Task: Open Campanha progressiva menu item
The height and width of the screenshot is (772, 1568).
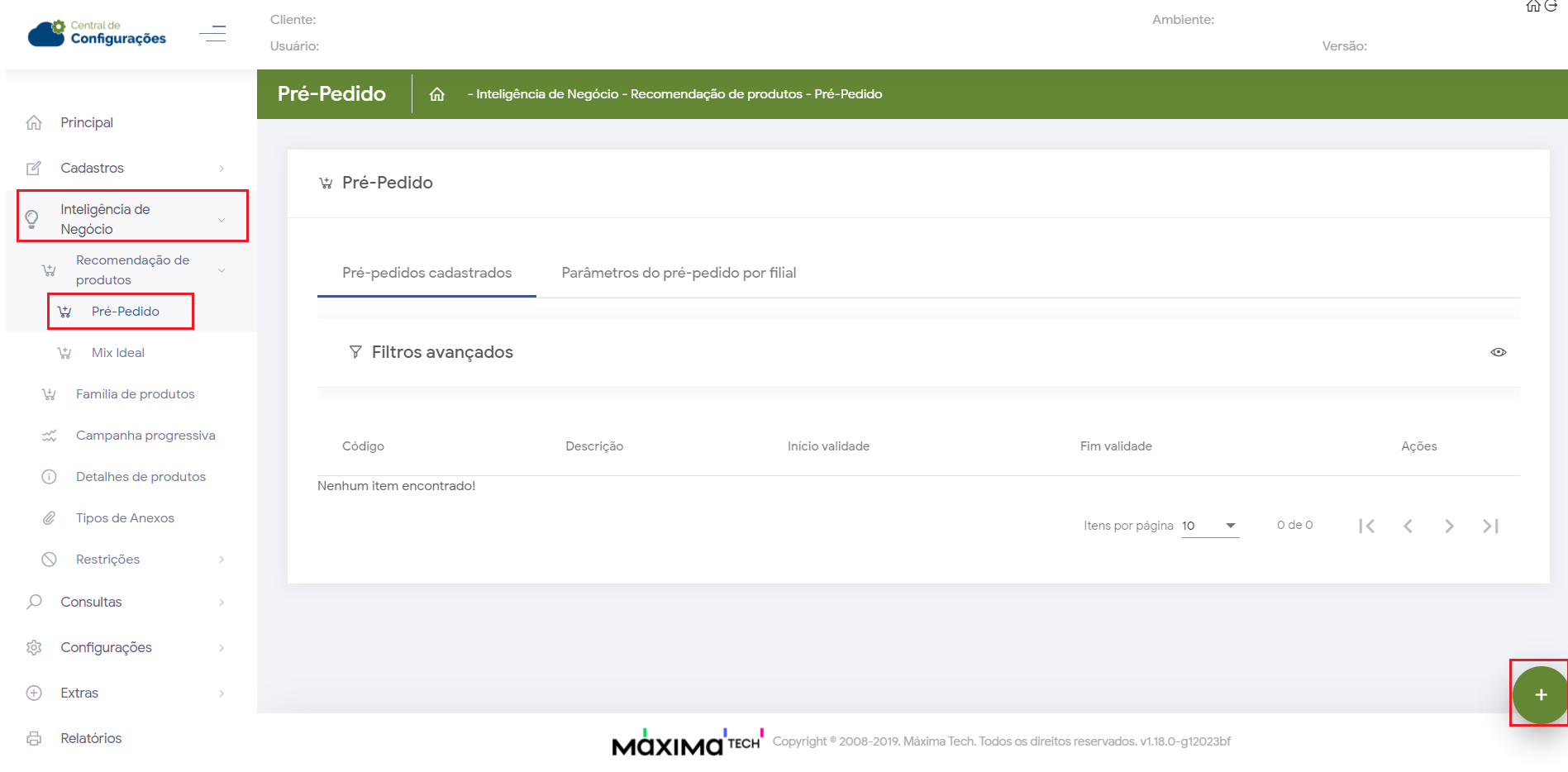Action: click(145, 436)
